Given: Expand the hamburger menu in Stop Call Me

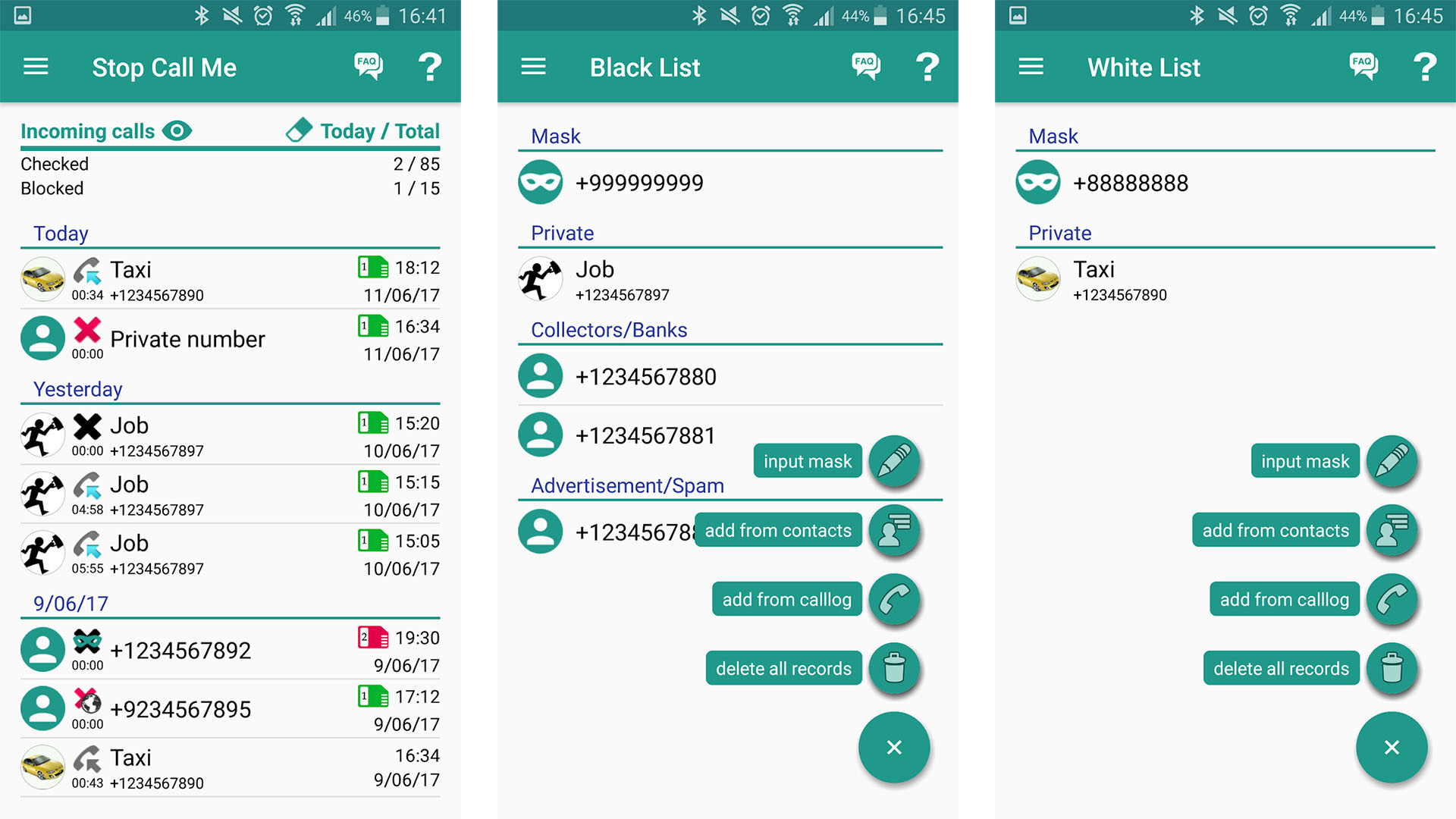Looking at the screenshot, I should coord(35,67).
